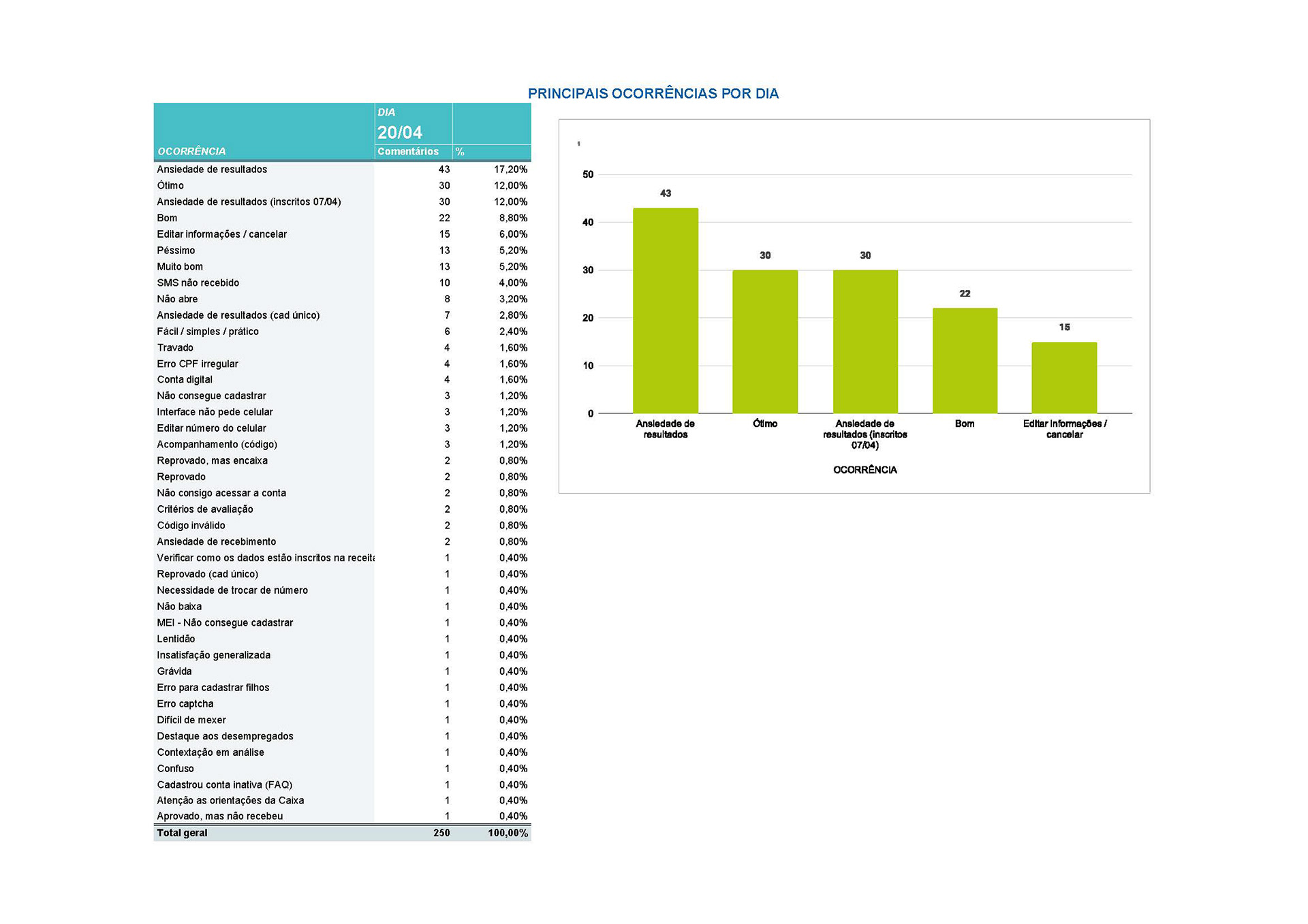Select the 'Péssimo' table row label
This screenshot has height=924, width=1308.
click(x=176, y=251)
